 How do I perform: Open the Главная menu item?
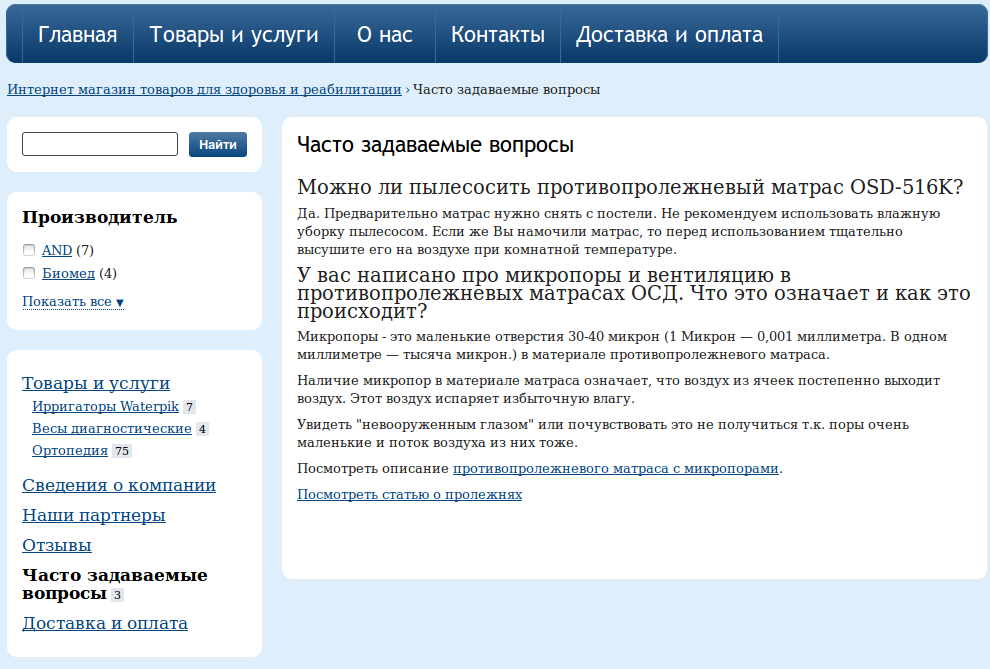tap(78, 34)
